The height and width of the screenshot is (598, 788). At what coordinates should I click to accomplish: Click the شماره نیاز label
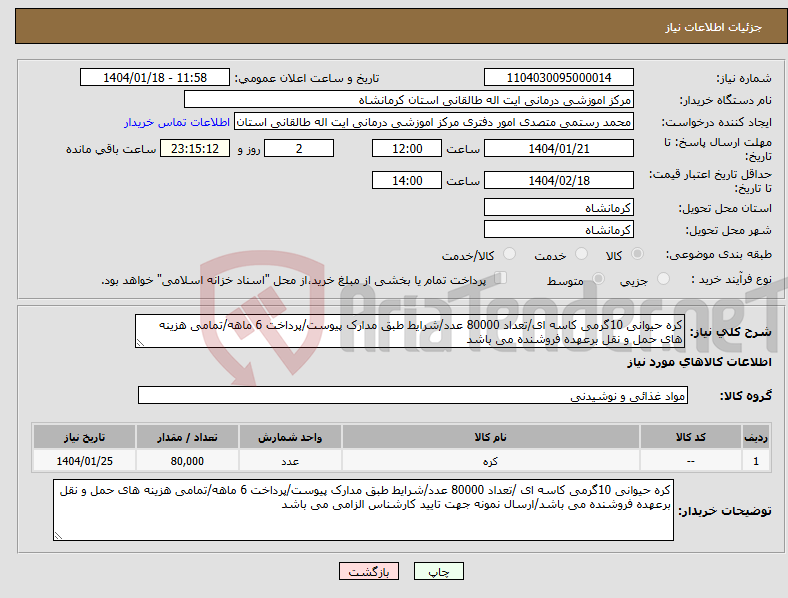coord(744,78)
